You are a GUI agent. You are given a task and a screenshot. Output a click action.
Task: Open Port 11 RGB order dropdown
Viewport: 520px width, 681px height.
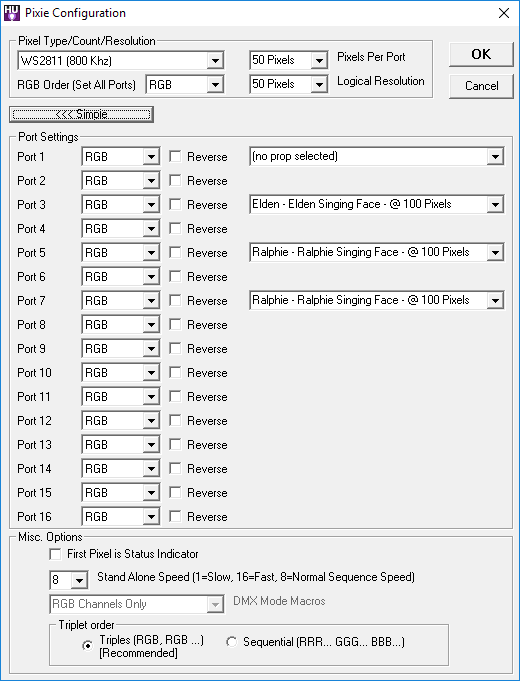[x=120, y=397]
